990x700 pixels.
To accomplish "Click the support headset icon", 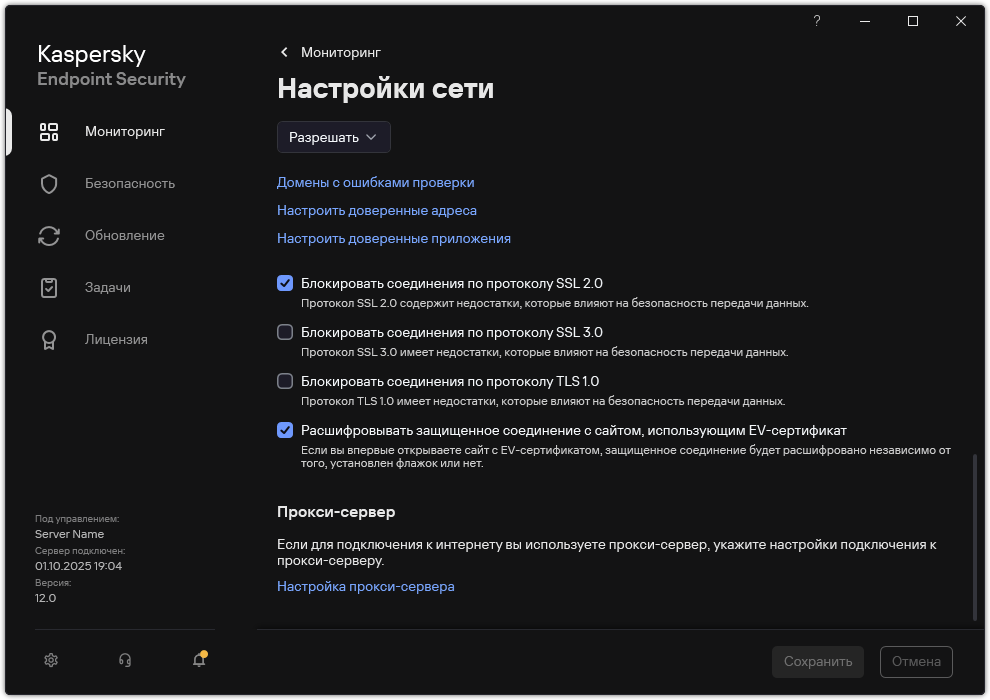I will coord(124,660).
